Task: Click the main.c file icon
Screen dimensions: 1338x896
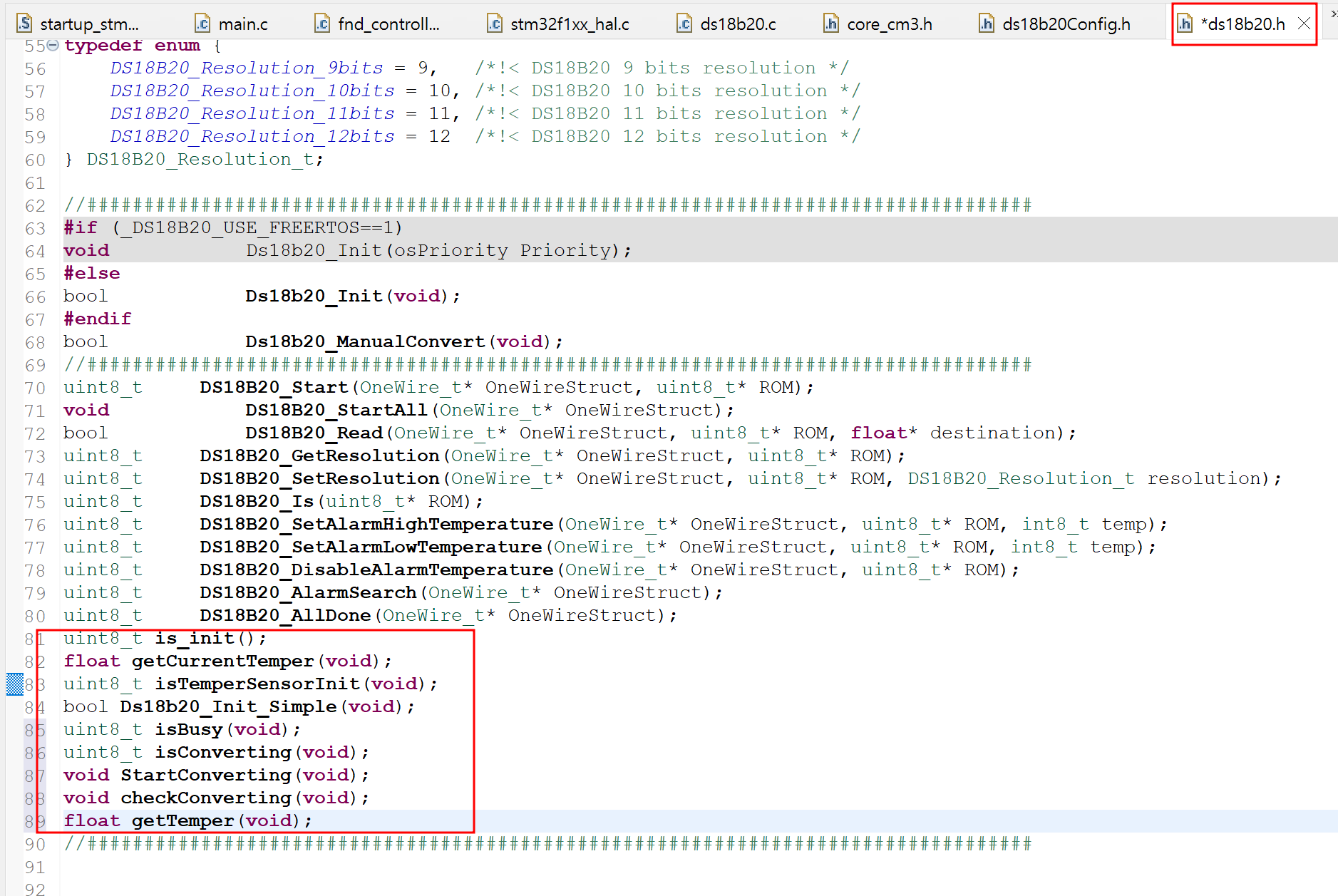Action: [202, 24]
